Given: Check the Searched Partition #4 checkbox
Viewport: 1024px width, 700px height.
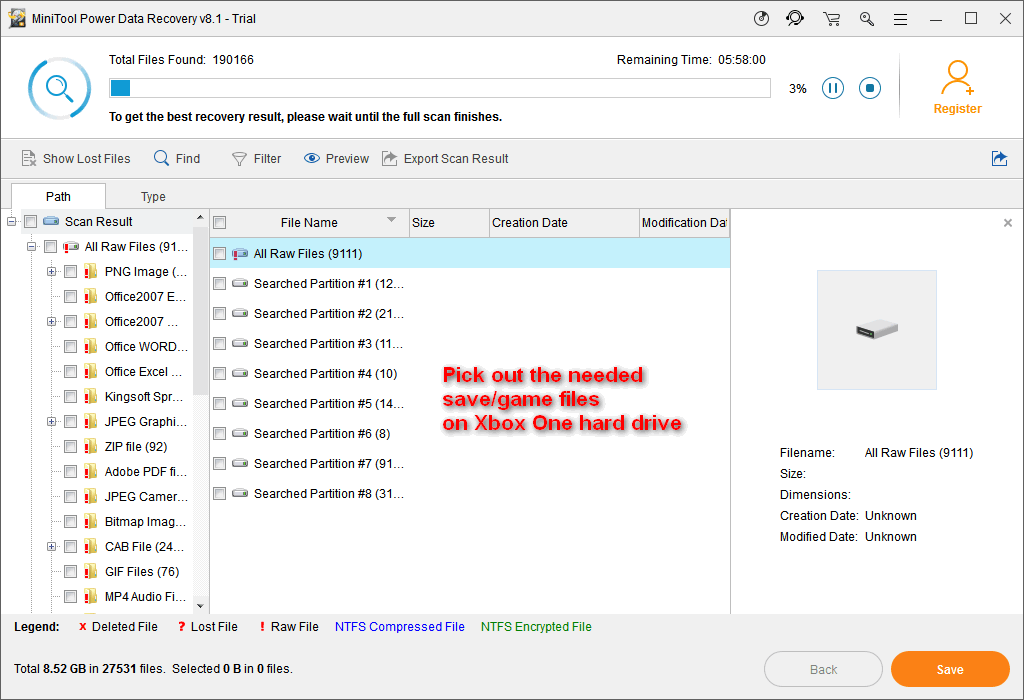Looking at the screenshot, I should pyautogui.click(x=220, y=374).
